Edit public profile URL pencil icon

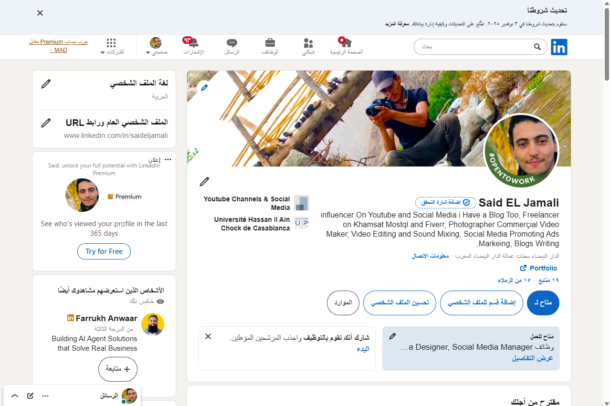[46, 123]
